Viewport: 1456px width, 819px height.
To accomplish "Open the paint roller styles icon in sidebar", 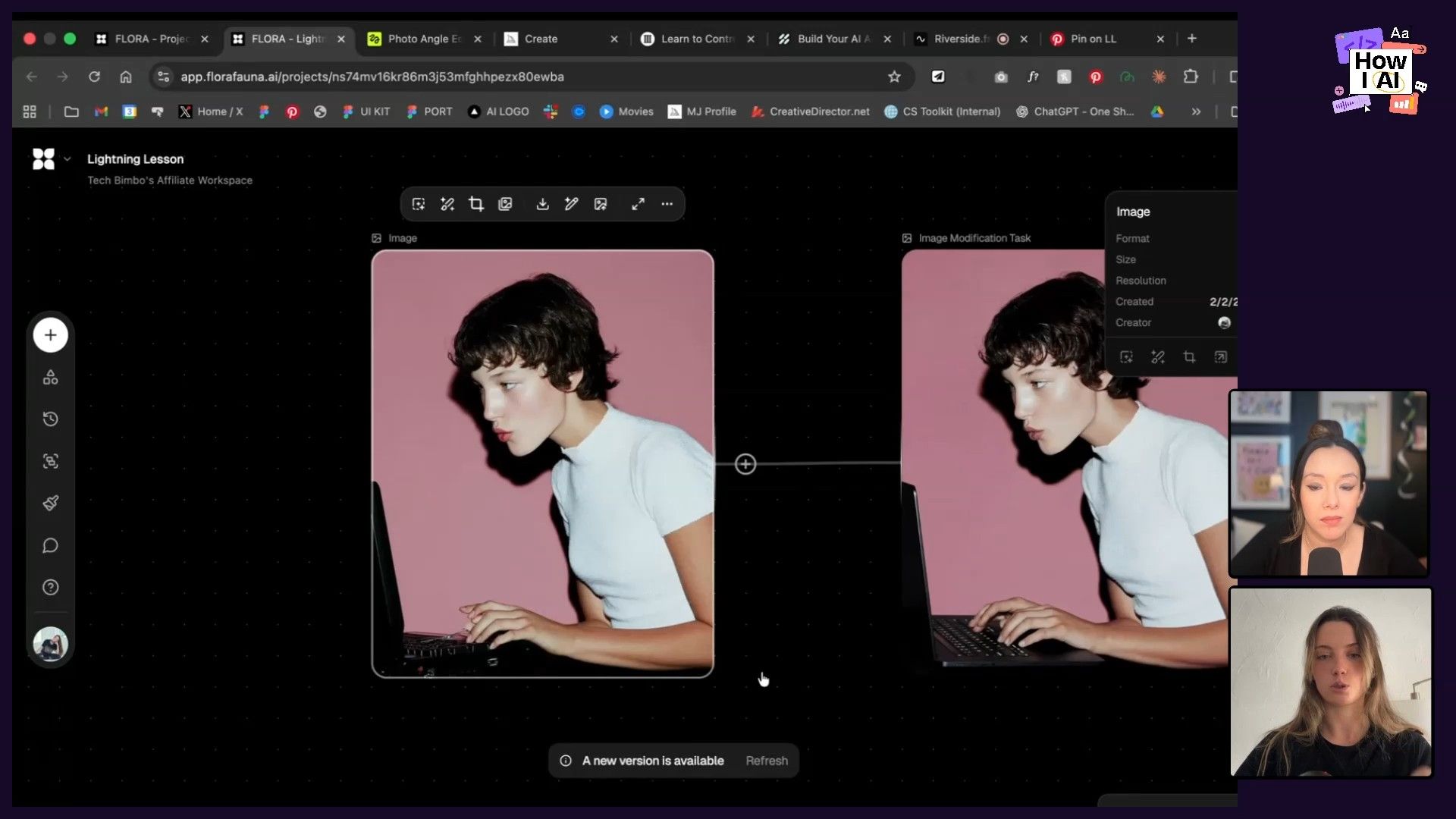I will coord(51,504).
